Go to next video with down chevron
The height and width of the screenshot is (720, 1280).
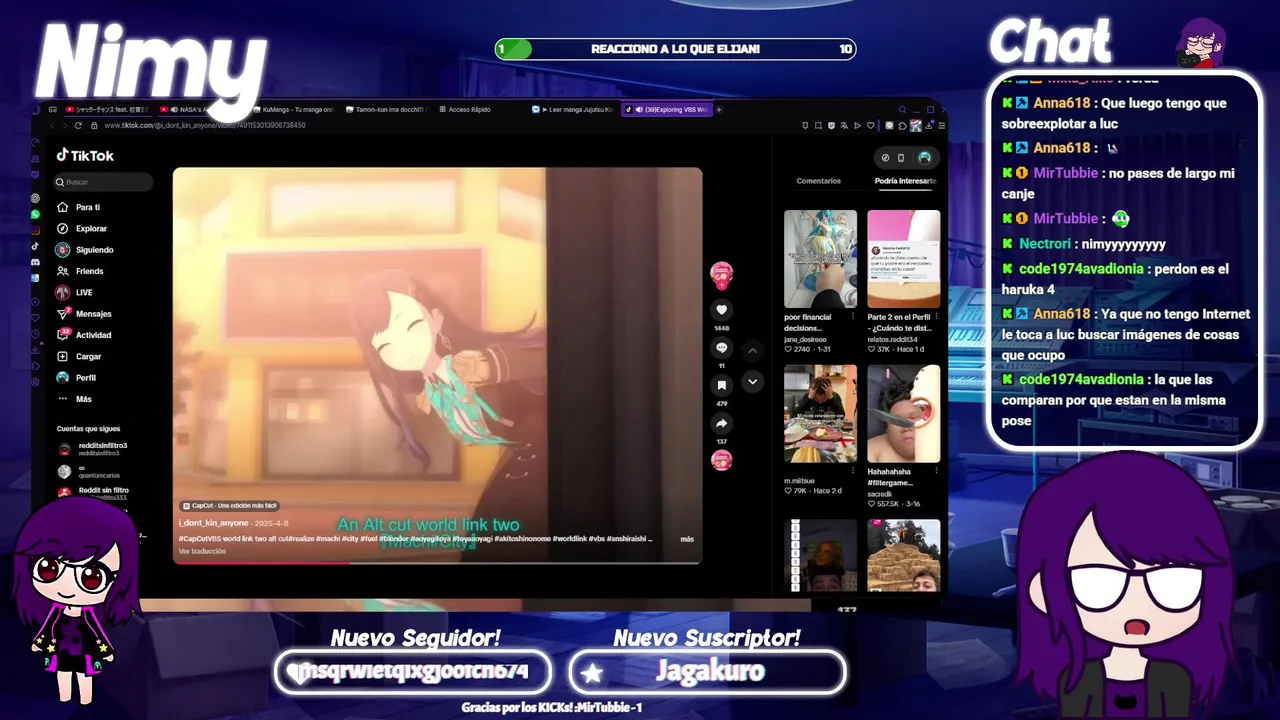[753, 381]
